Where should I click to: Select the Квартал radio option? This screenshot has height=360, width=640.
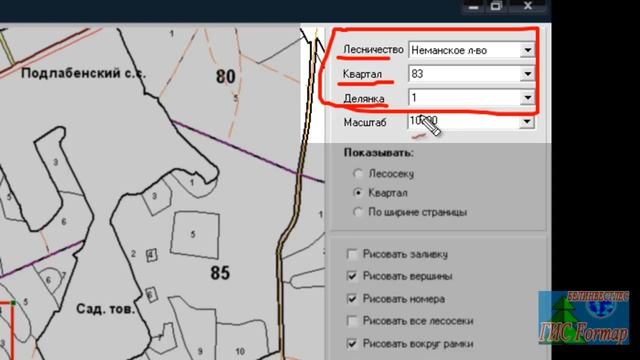coord(358,193)
